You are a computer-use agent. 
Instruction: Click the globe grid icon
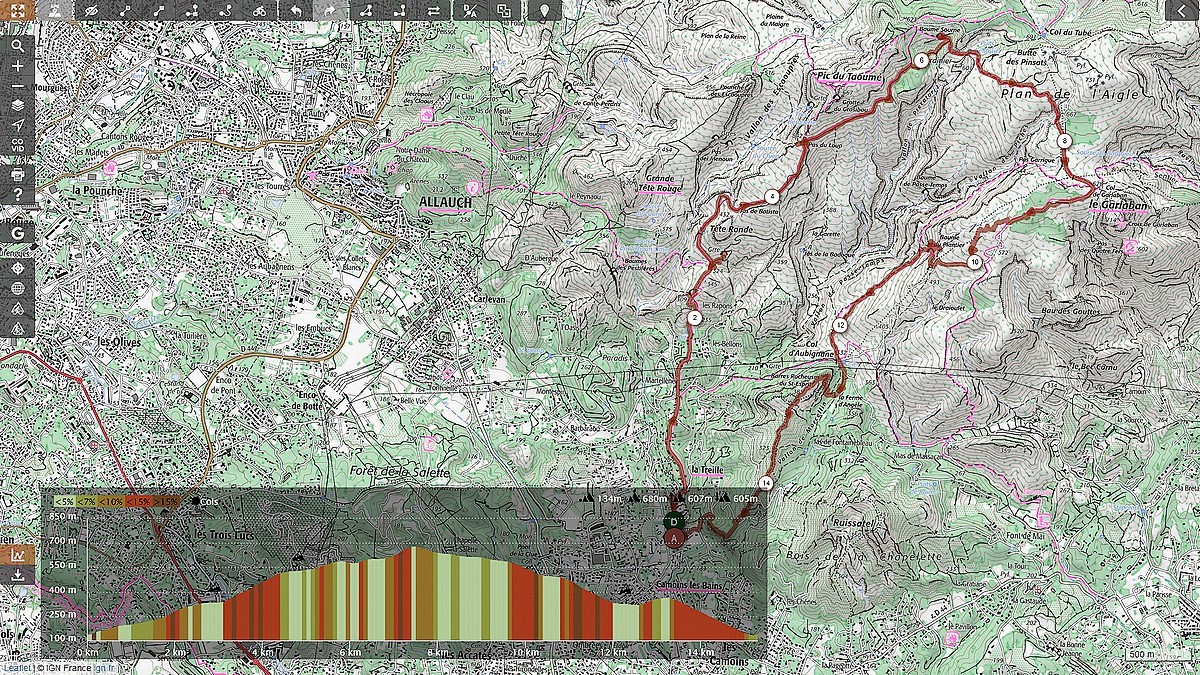point(17,288)
